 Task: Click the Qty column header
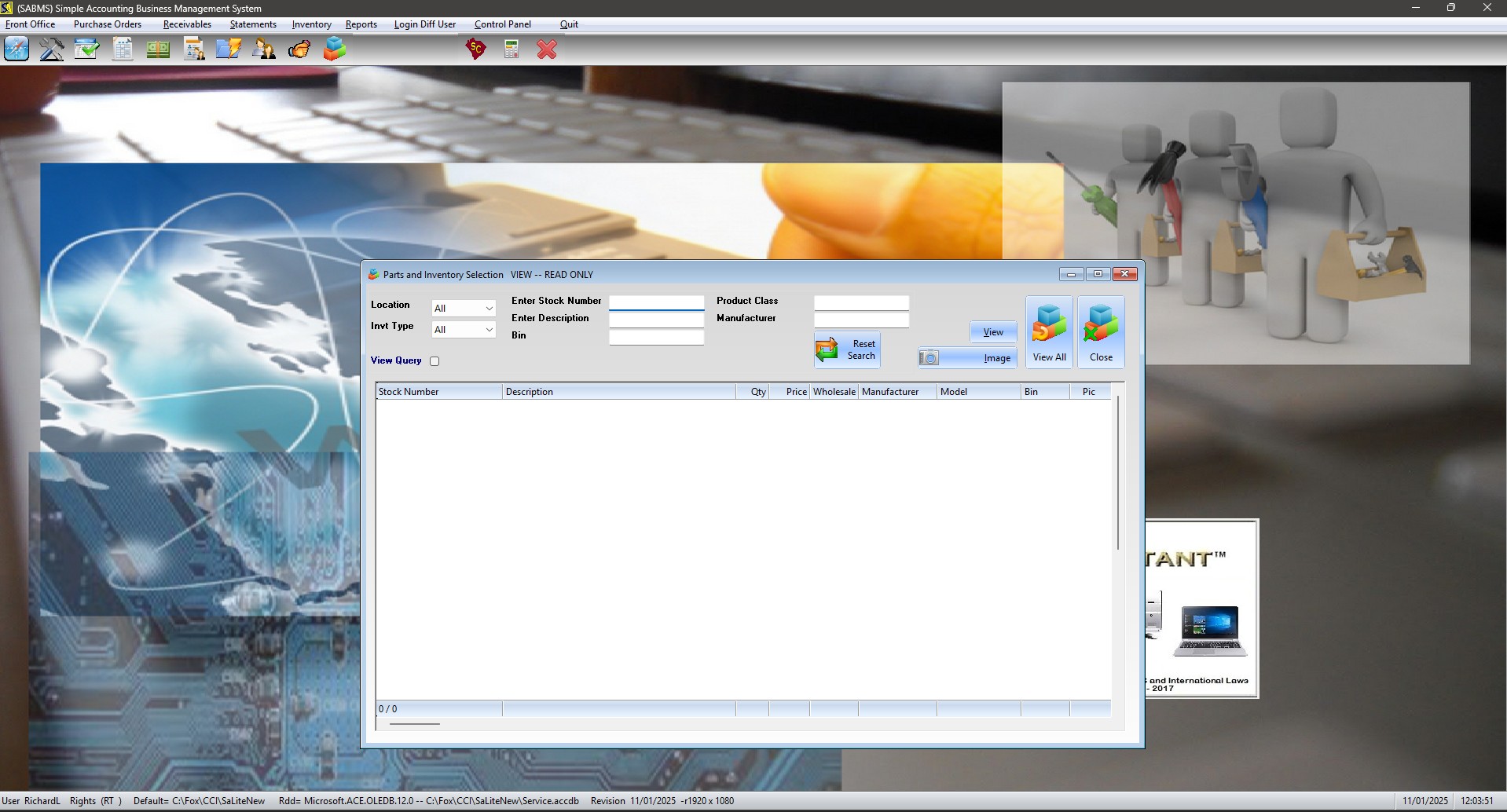(753, 391)
